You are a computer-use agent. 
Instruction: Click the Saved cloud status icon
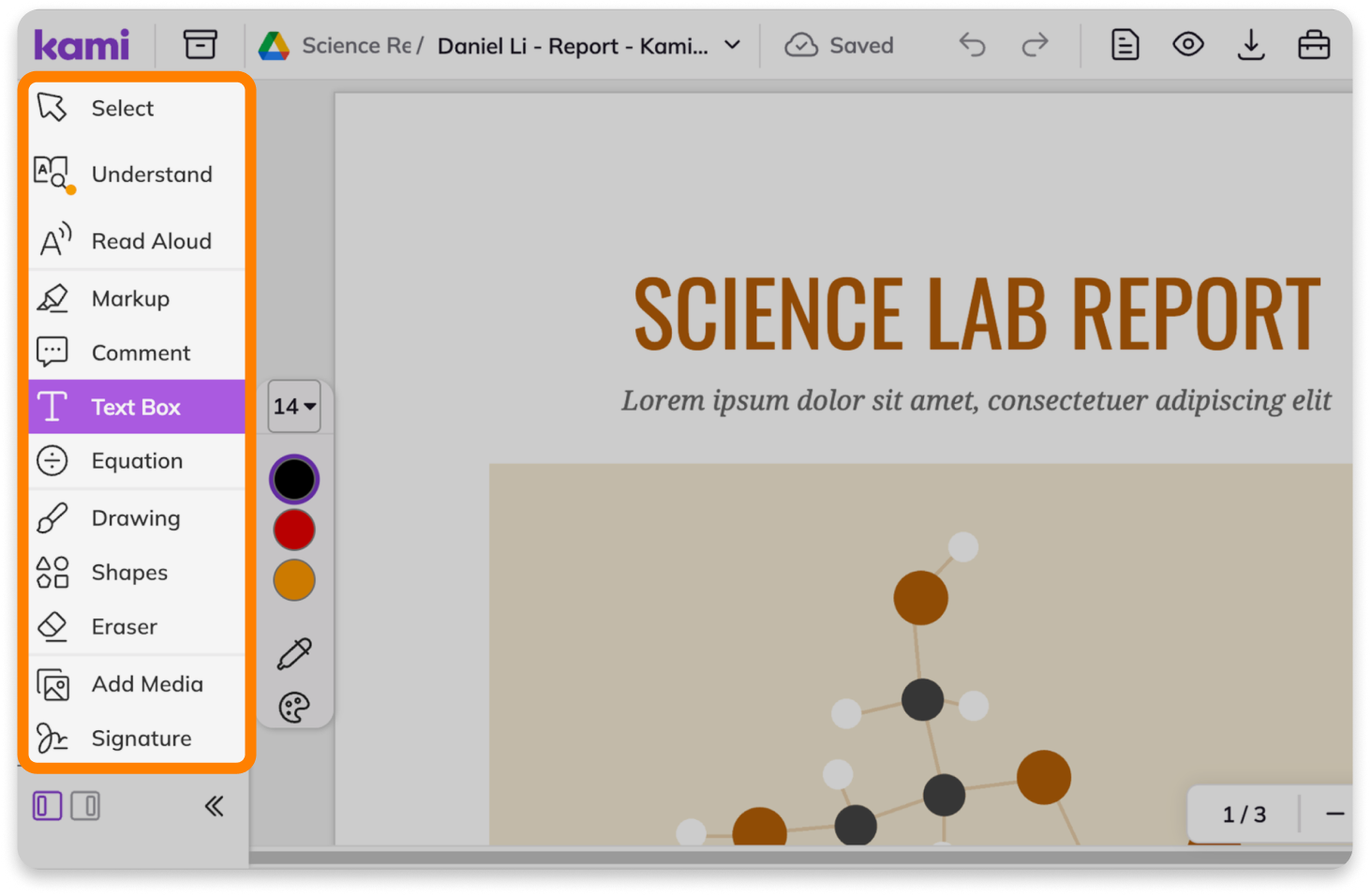[801, 45]
